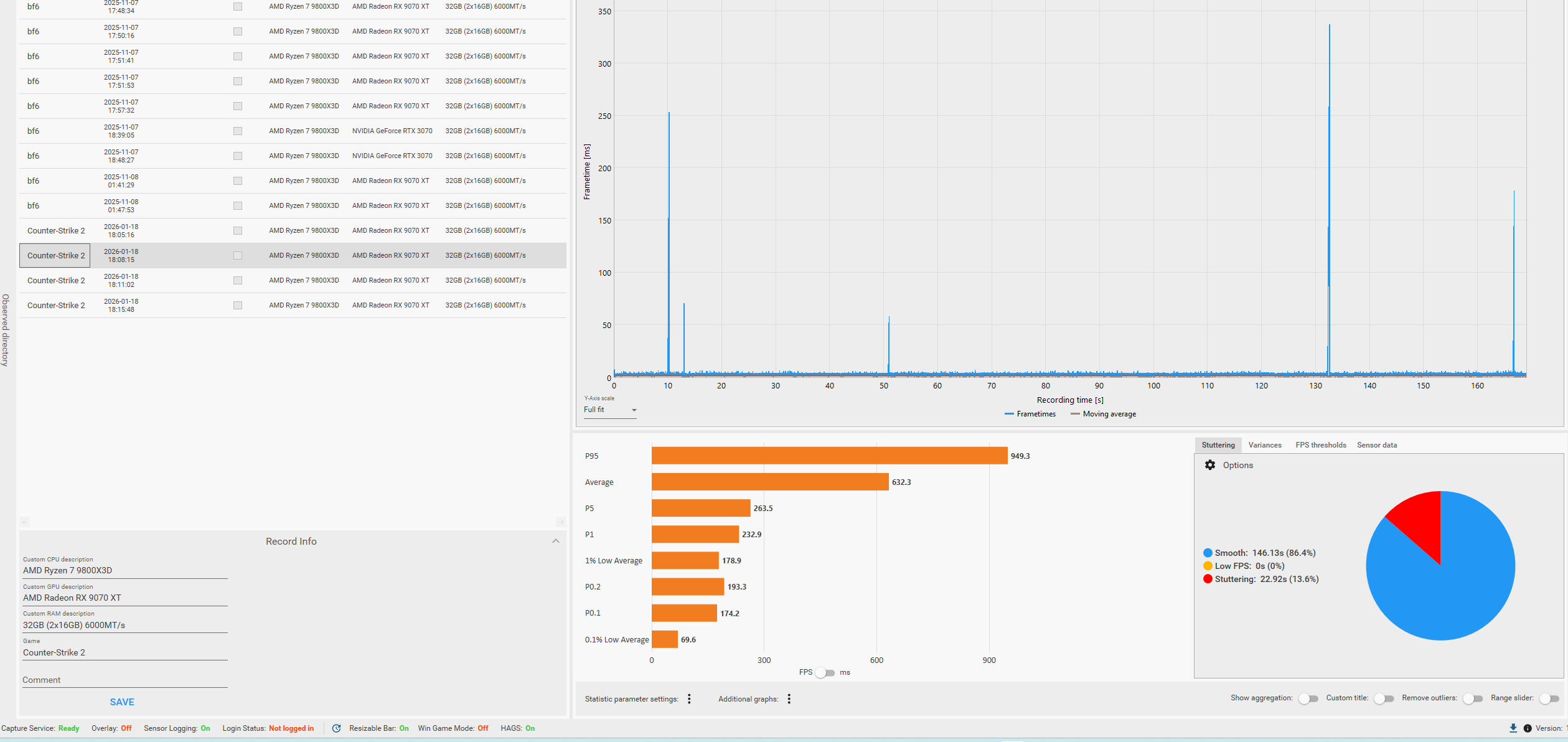Click the left scroll arrow below record list
Image resolution: width=1568 pixels, height=742 pixels.
25,522
